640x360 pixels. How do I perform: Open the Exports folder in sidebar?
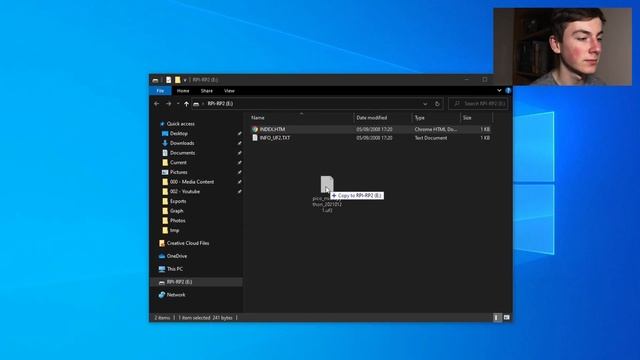(178, 201)
